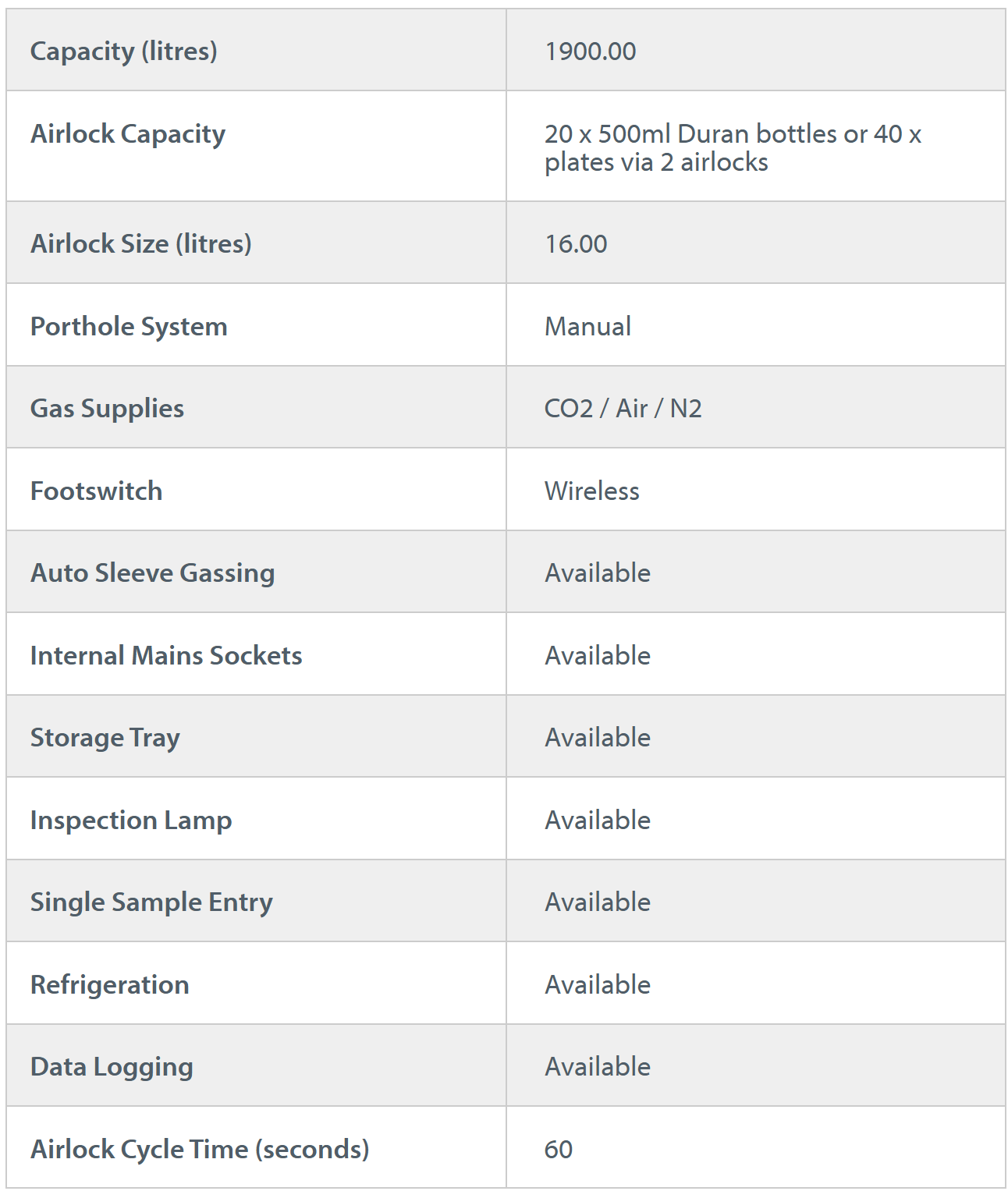The width and height of the screenshot is (1008, 1191).
Task: Click the Inspection Lamp label
Action: pyautogui.click(x=130, y=821)
